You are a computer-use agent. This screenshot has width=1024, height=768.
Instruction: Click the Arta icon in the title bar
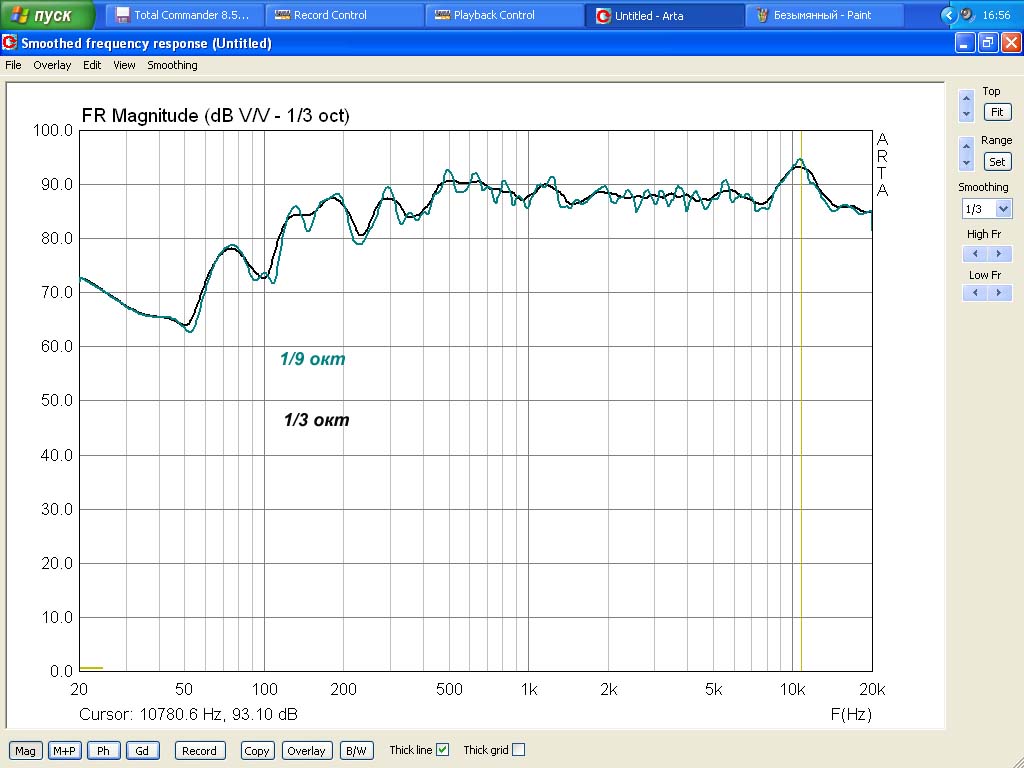point(10,43)
